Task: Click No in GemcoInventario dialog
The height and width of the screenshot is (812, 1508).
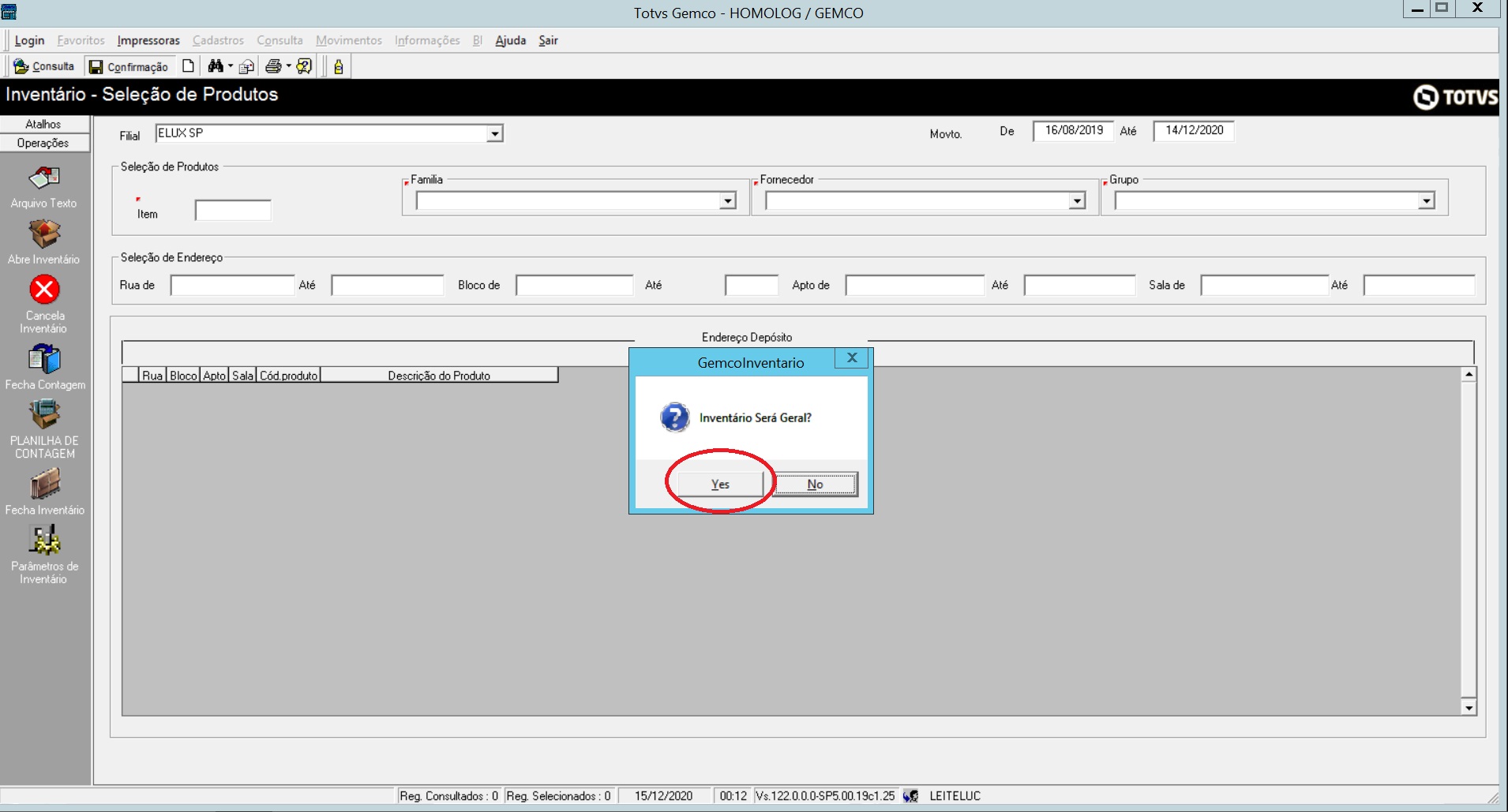Action: coord(815,485)
